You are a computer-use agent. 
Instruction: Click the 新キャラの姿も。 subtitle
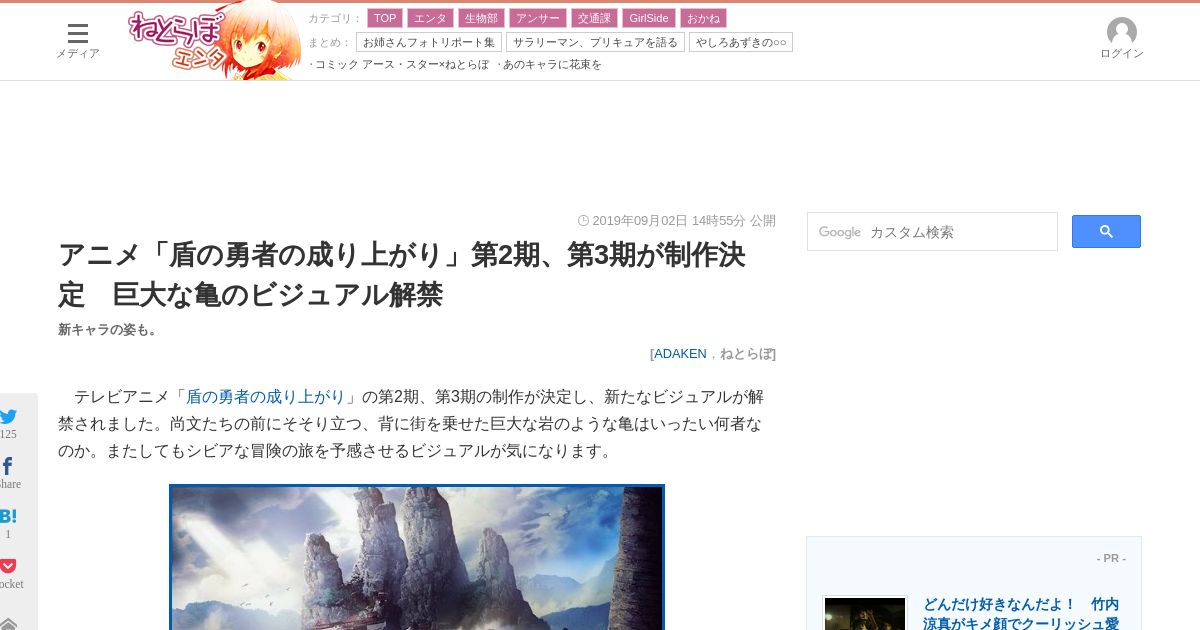click(x=111, y=330)
